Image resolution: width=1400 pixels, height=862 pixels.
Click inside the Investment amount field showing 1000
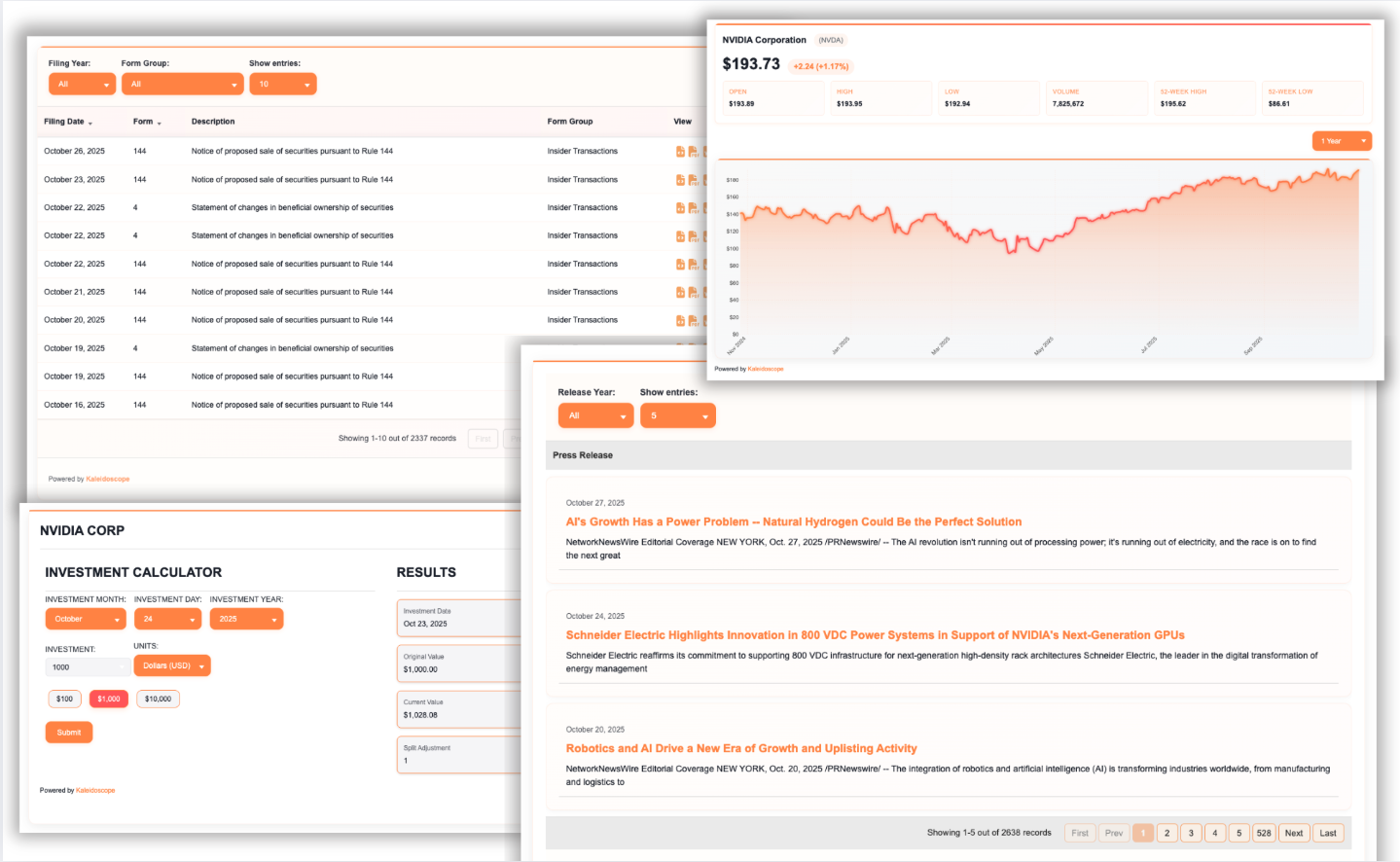(87, 665)
